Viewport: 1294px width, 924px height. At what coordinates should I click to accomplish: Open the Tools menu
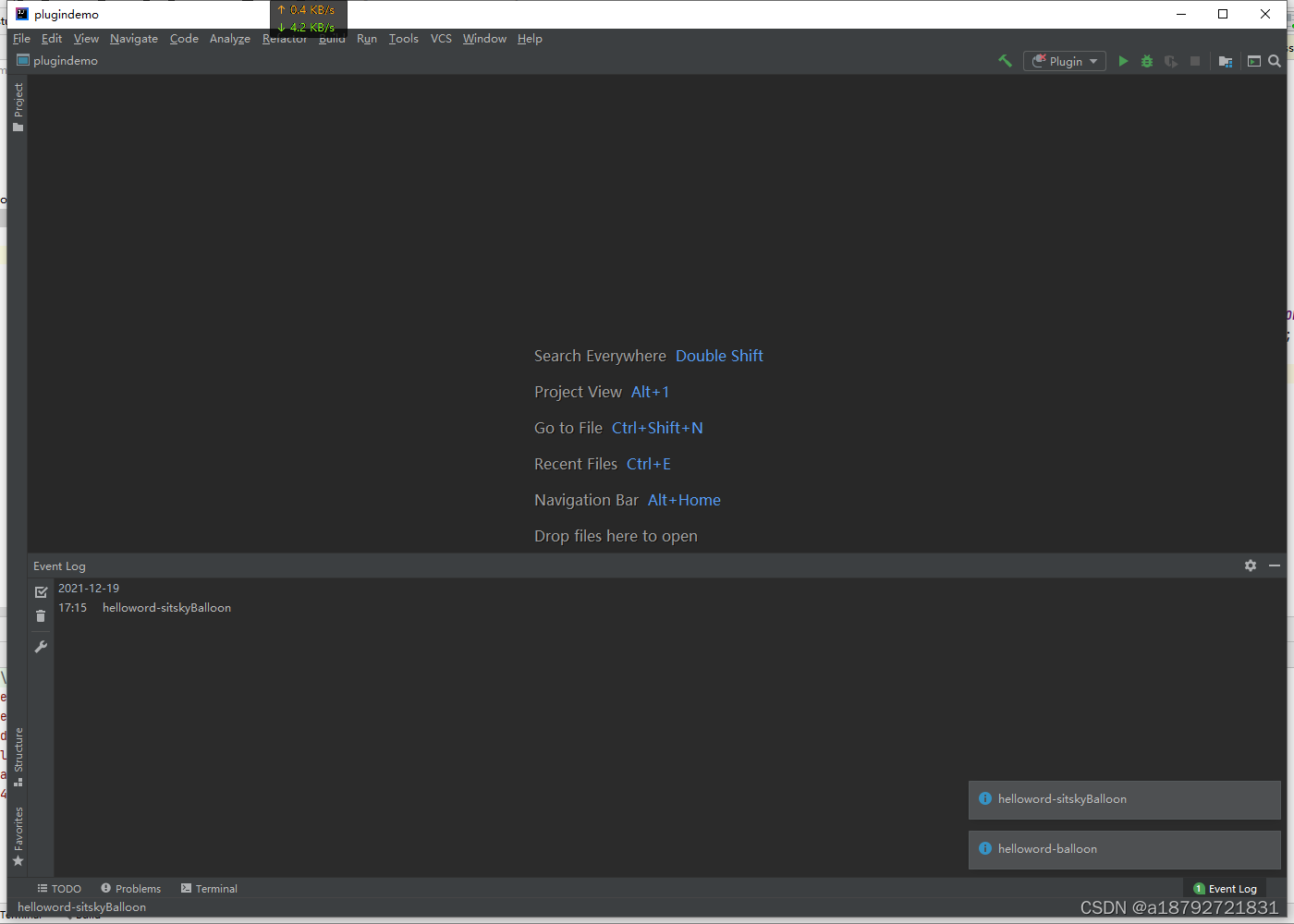pyautogui.click(x=404, y=39)
